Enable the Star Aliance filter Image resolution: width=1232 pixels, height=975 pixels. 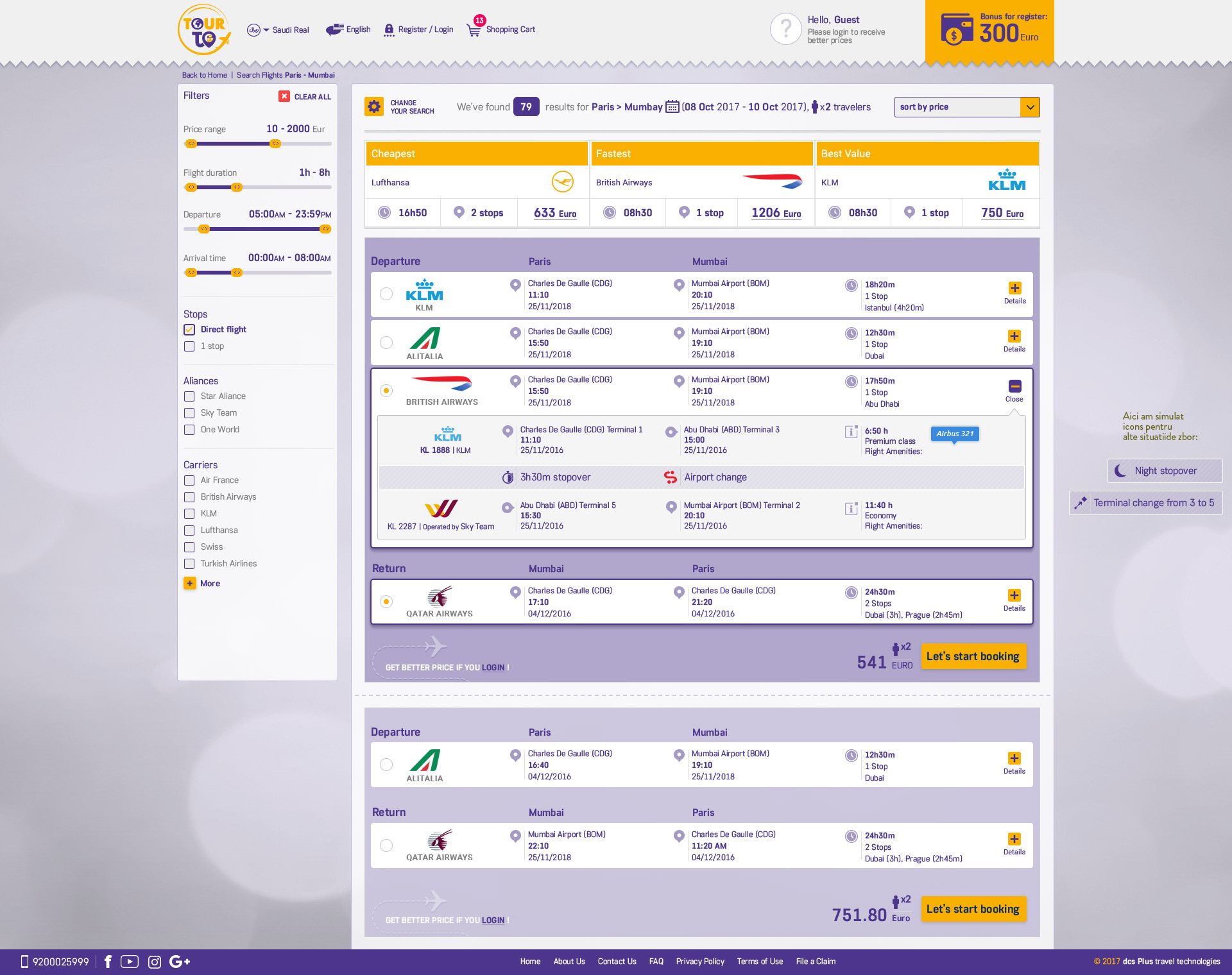click(189, 396)
